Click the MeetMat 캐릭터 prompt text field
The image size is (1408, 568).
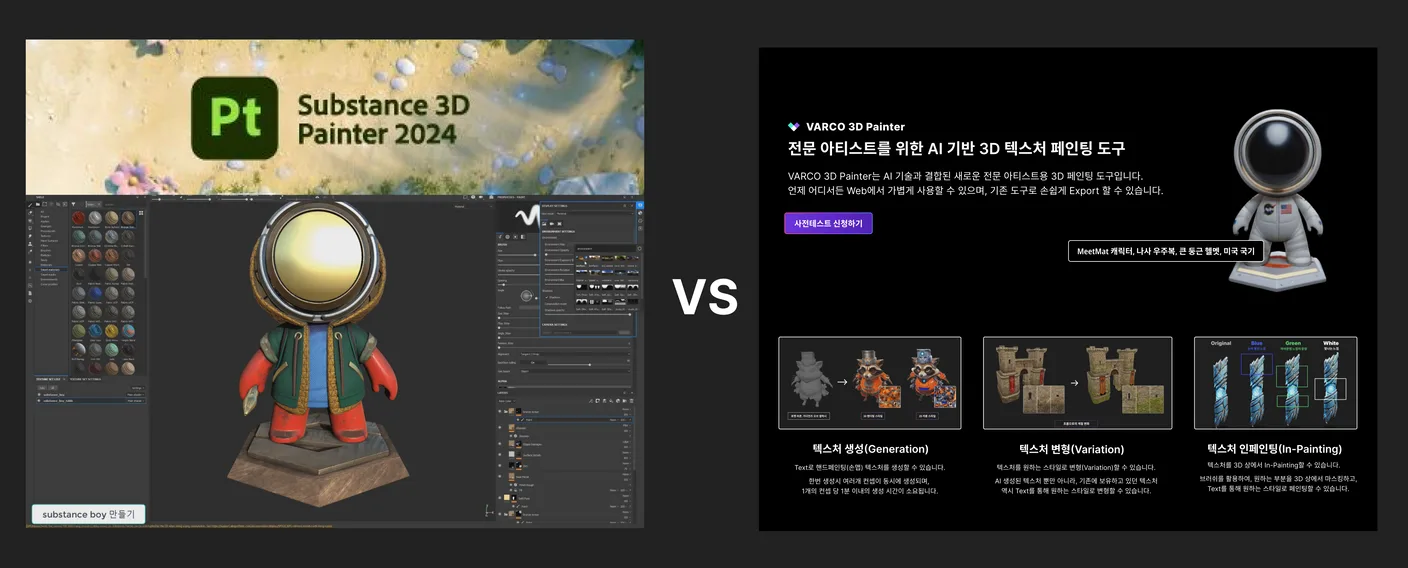(1165, 252)
